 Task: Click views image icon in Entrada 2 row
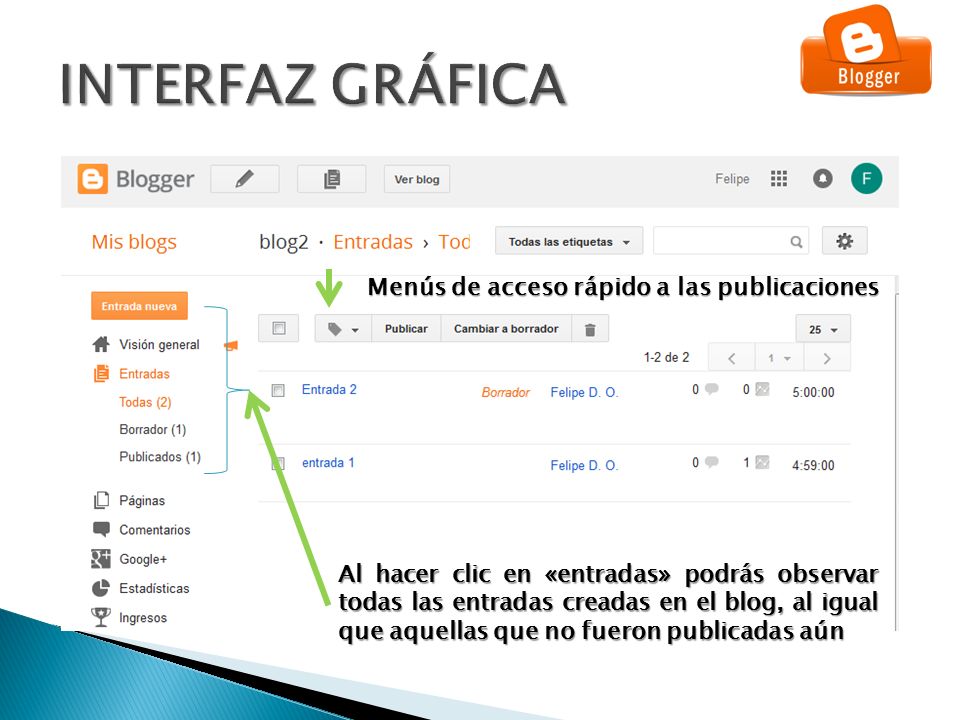point(762,389)
